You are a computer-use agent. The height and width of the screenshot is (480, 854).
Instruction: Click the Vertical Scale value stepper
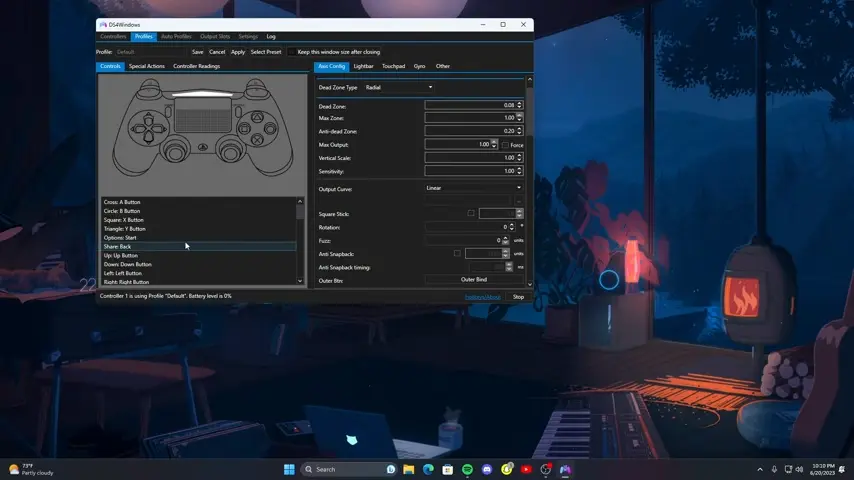point(519,157)
